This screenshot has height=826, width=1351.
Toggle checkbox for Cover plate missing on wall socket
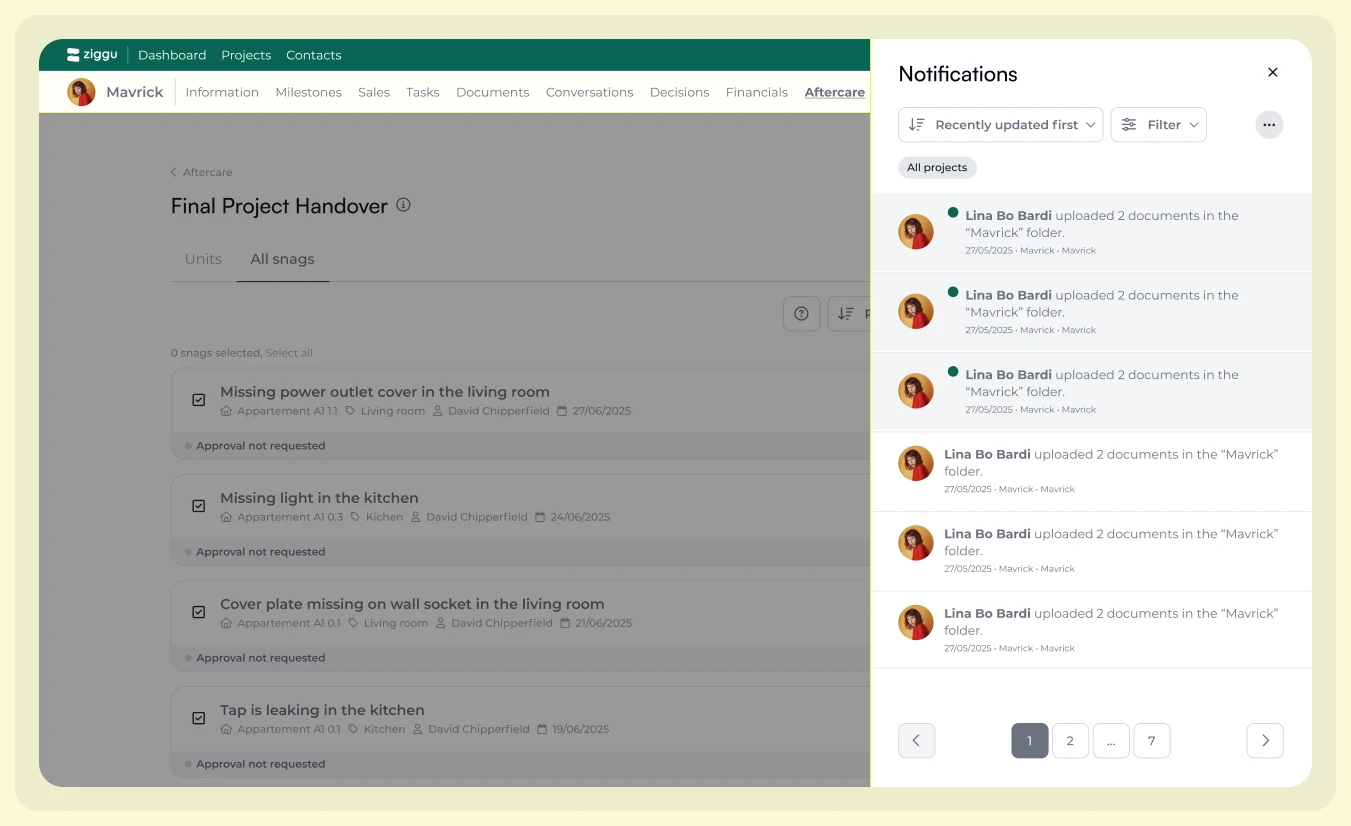tap(198, 612)
